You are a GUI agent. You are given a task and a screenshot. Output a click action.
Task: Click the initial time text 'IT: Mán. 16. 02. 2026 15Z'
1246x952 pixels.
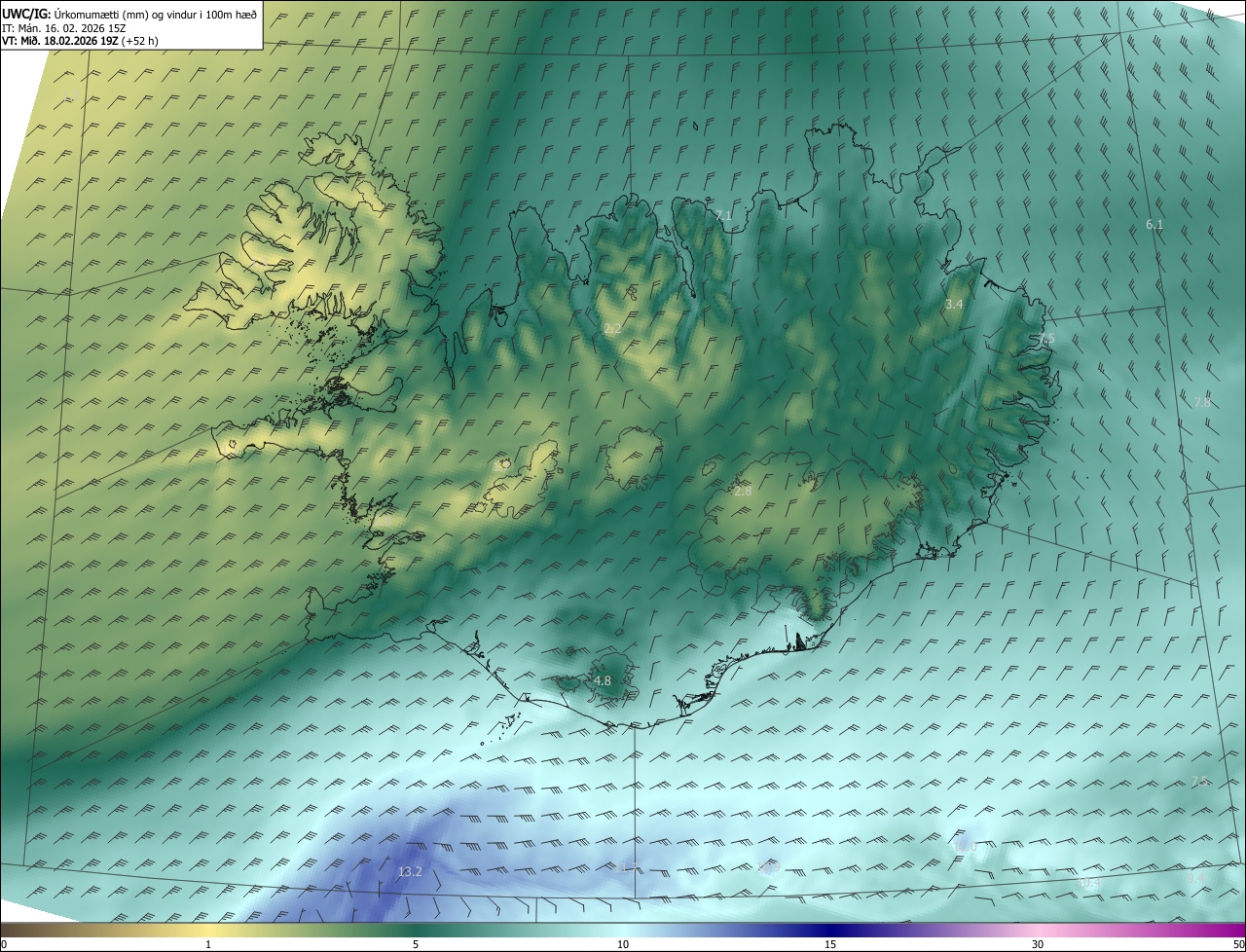[x=64, y=28]
